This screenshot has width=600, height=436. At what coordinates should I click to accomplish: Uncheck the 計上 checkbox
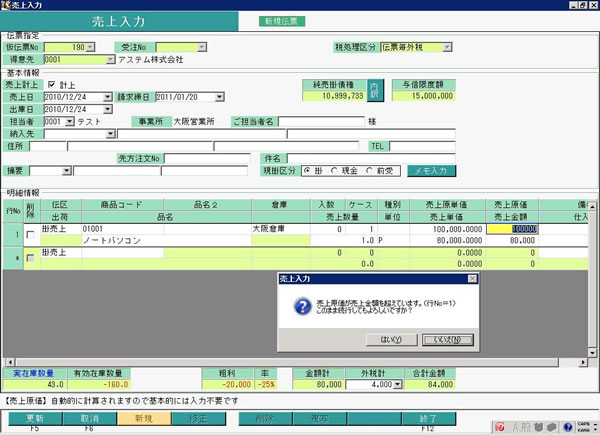click(x=52, y=84)
